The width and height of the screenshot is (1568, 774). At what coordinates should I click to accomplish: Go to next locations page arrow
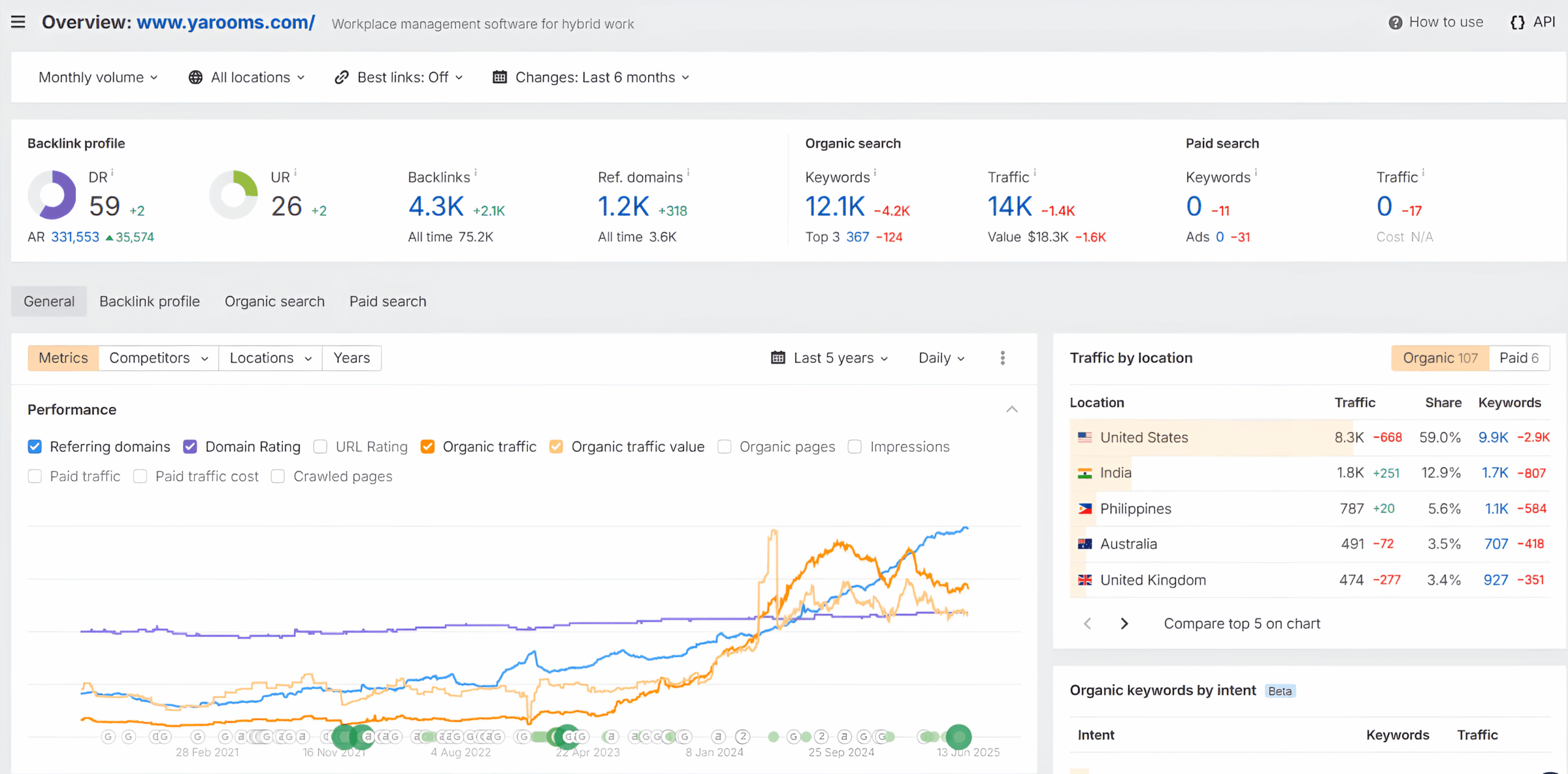click(1124, 623)
